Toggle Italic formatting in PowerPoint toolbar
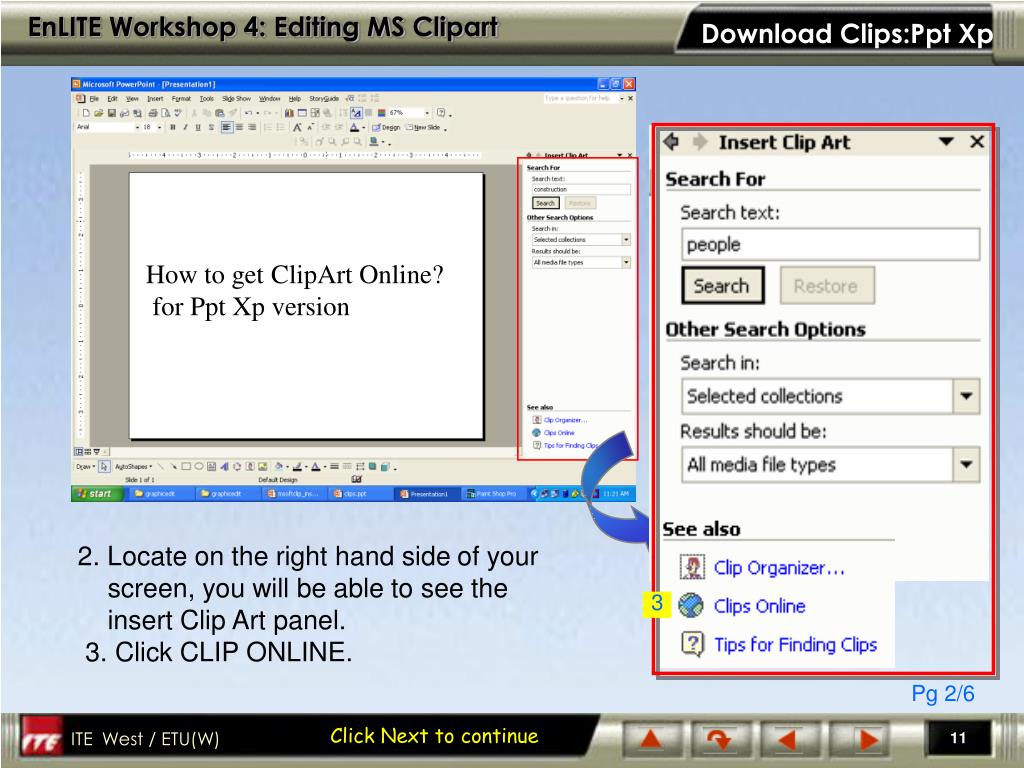The height and width of the screenshot is (768, 1024). 185,127
